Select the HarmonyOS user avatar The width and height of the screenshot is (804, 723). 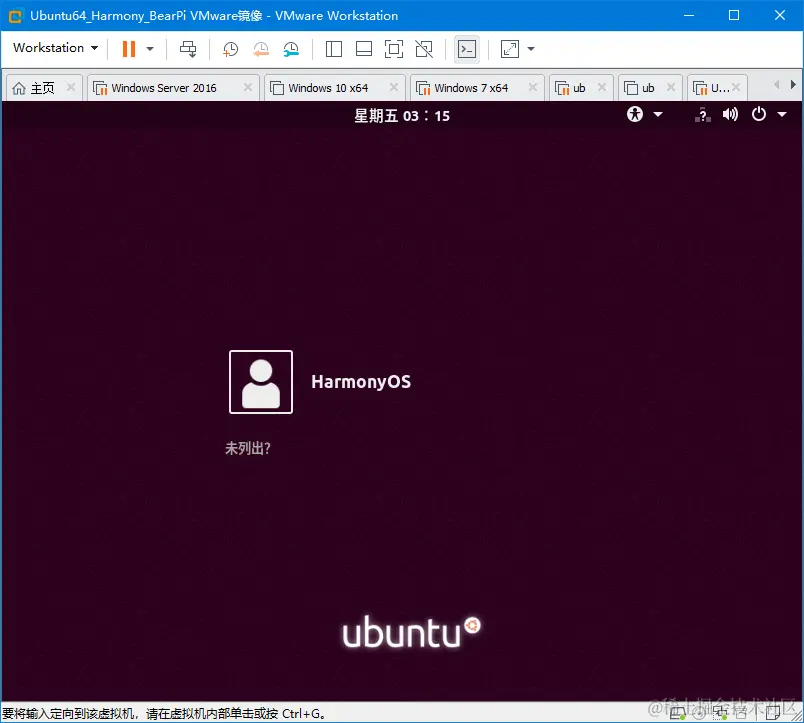coord(261,382)
